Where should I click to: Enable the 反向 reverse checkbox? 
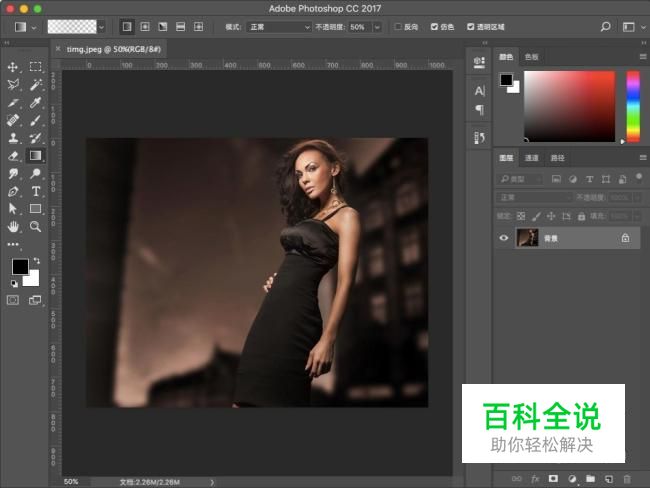[x=399, y=27]
